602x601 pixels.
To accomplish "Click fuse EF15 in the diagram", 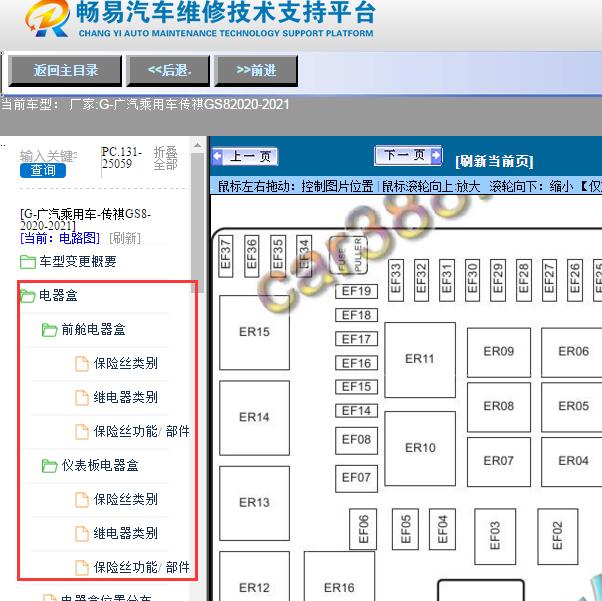I will pos(356,387).
